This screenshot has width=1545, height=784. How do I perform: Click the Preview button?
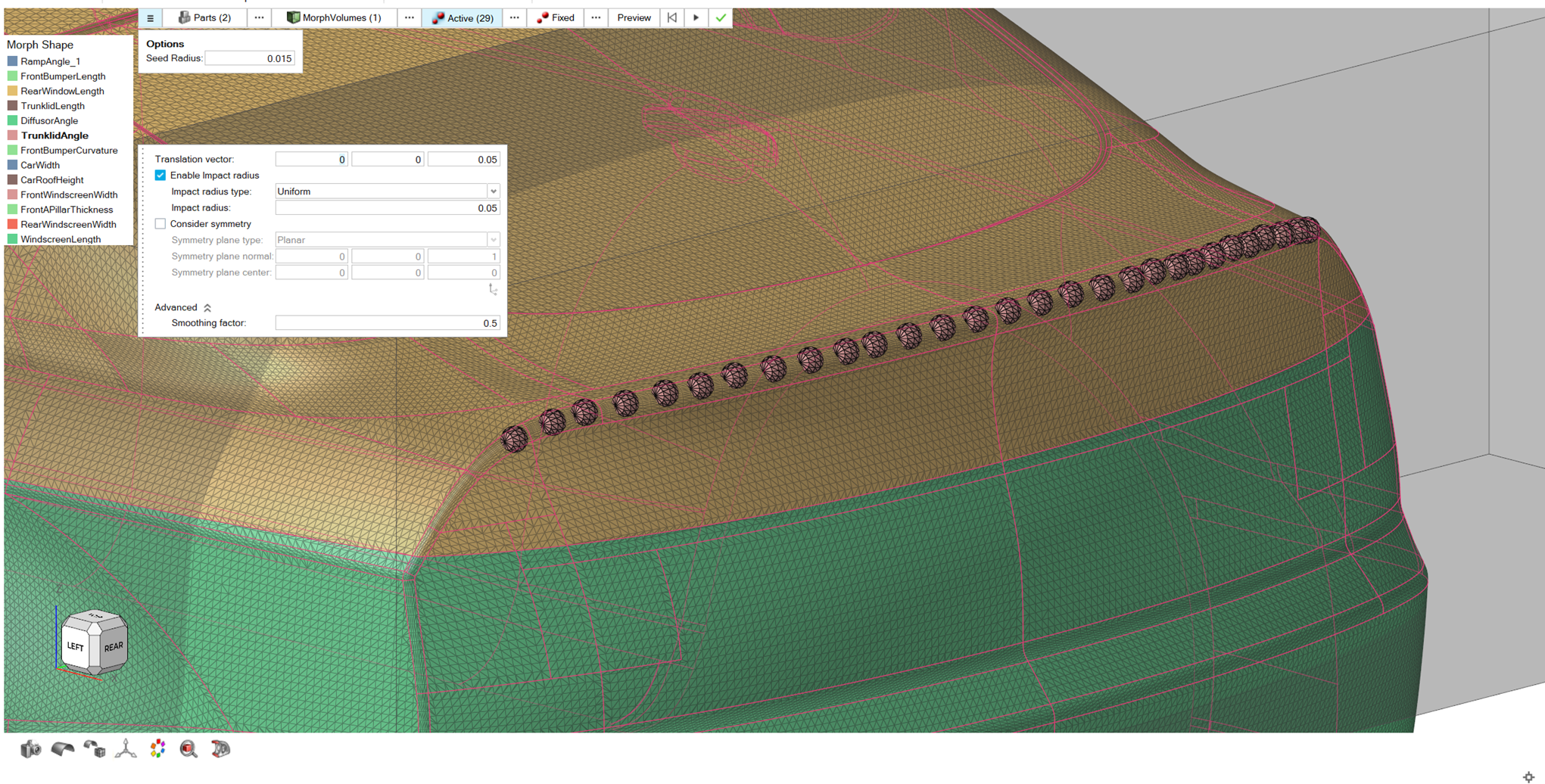pos(634,17)
